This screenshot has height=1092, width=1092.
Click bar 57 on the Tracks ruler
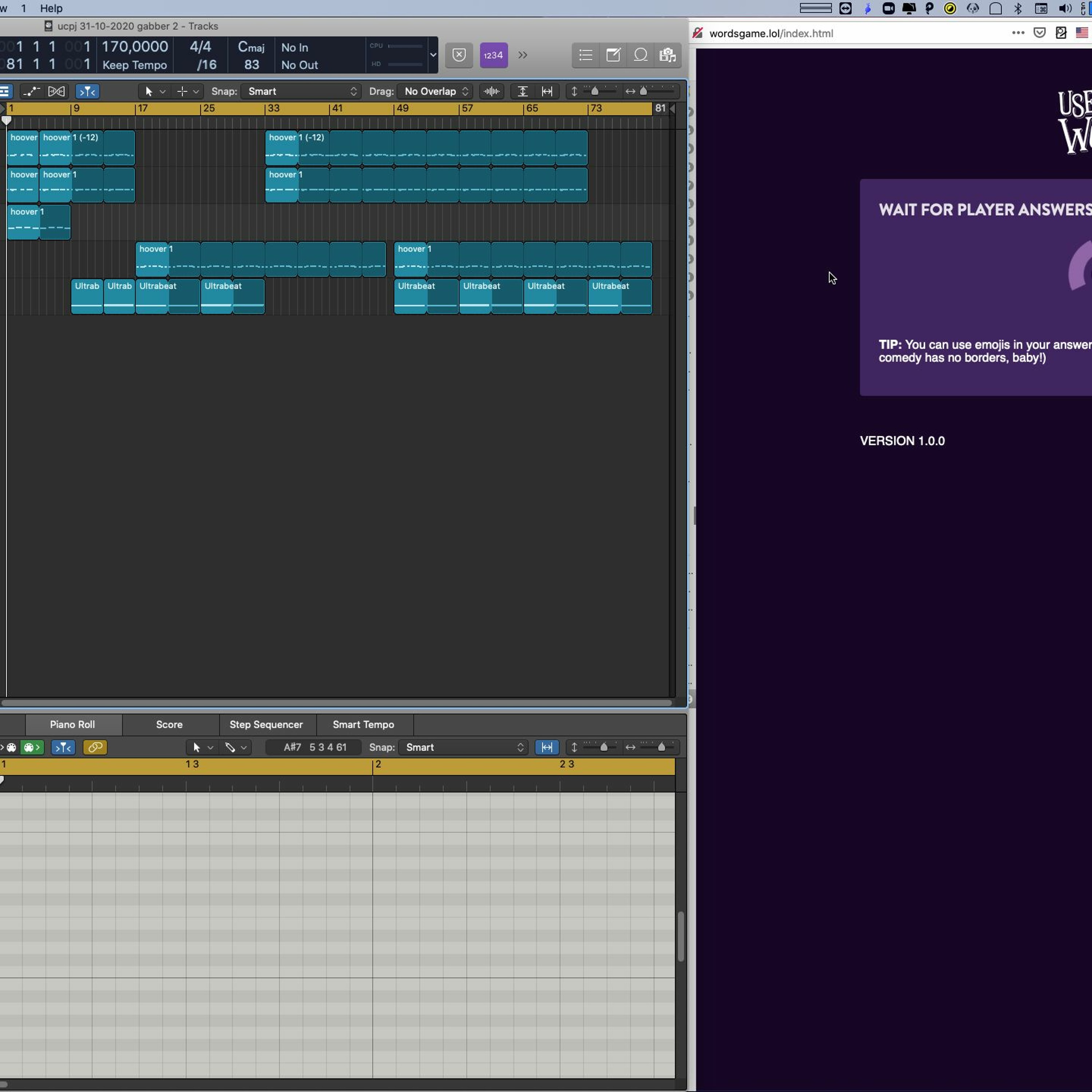[467, 108]
